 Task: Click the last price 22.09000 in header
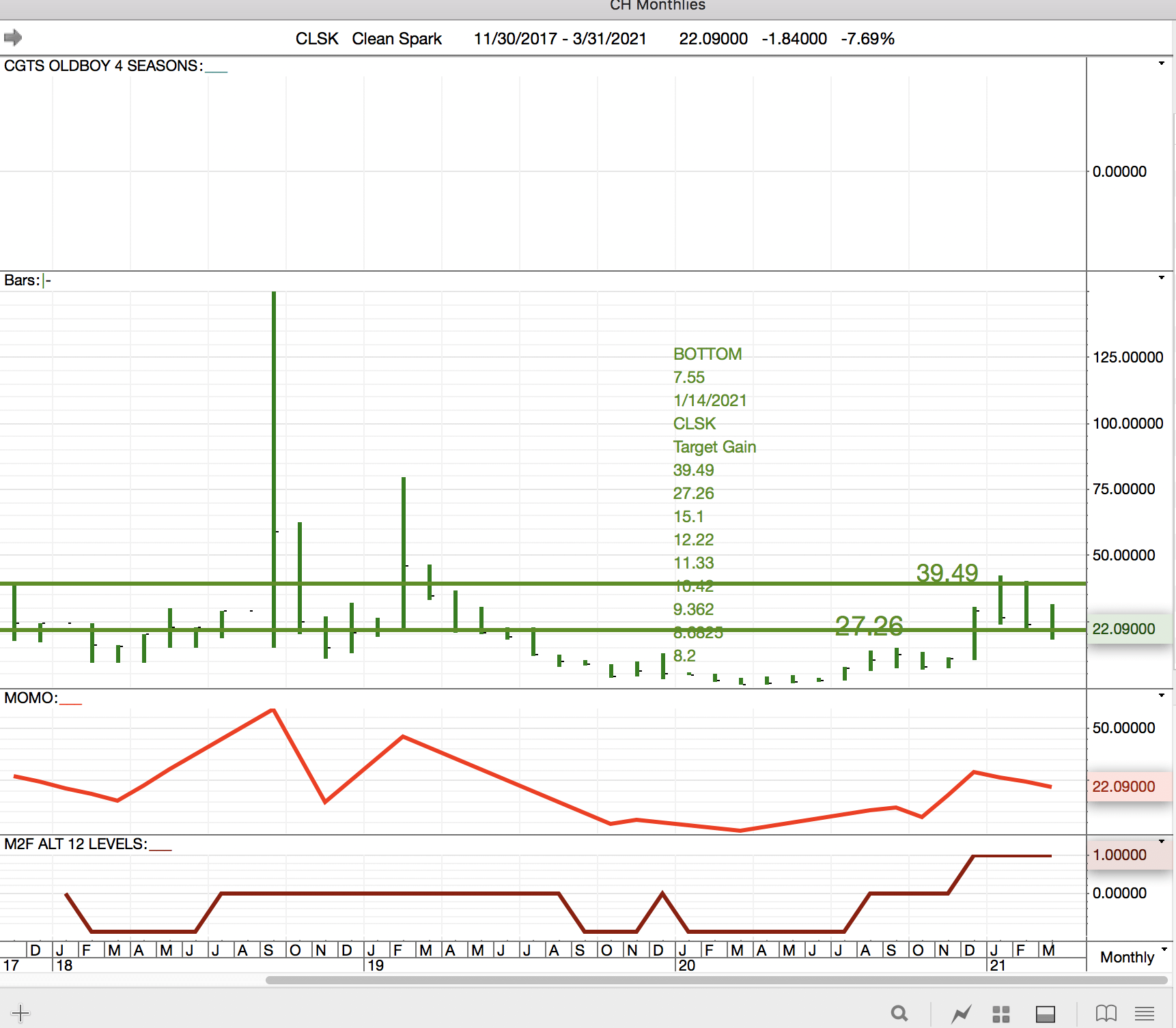[x=713, y=39]
